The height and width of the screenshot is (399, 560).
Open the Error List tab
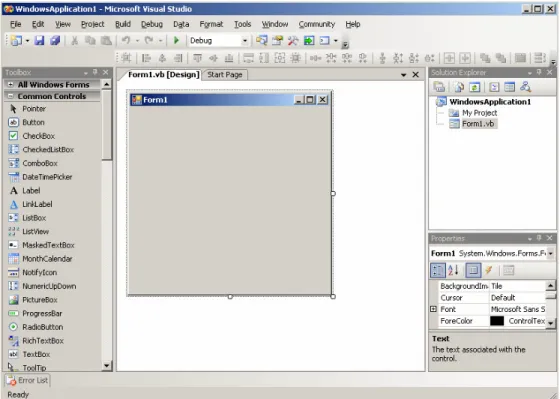click(27, 380)
